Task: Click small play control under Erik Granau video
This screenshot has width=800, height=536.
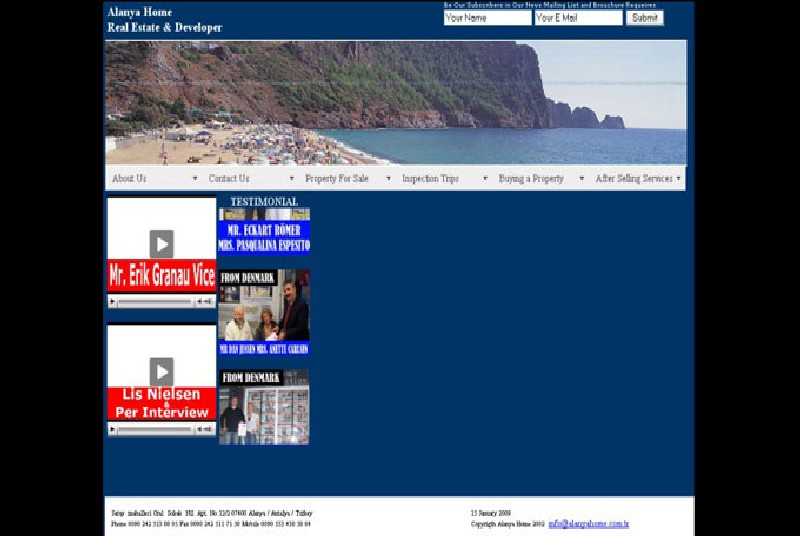Action: click(x=113, y=301)
